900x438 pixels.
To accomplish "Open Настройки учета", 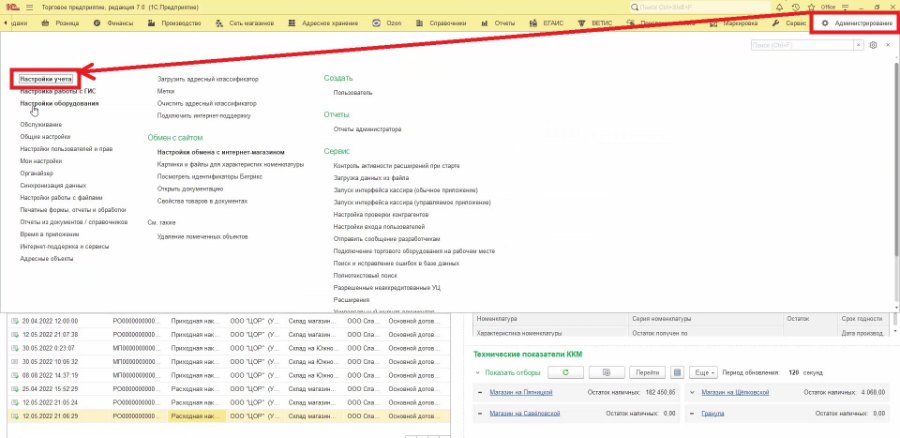I will [x=46, y=79].
